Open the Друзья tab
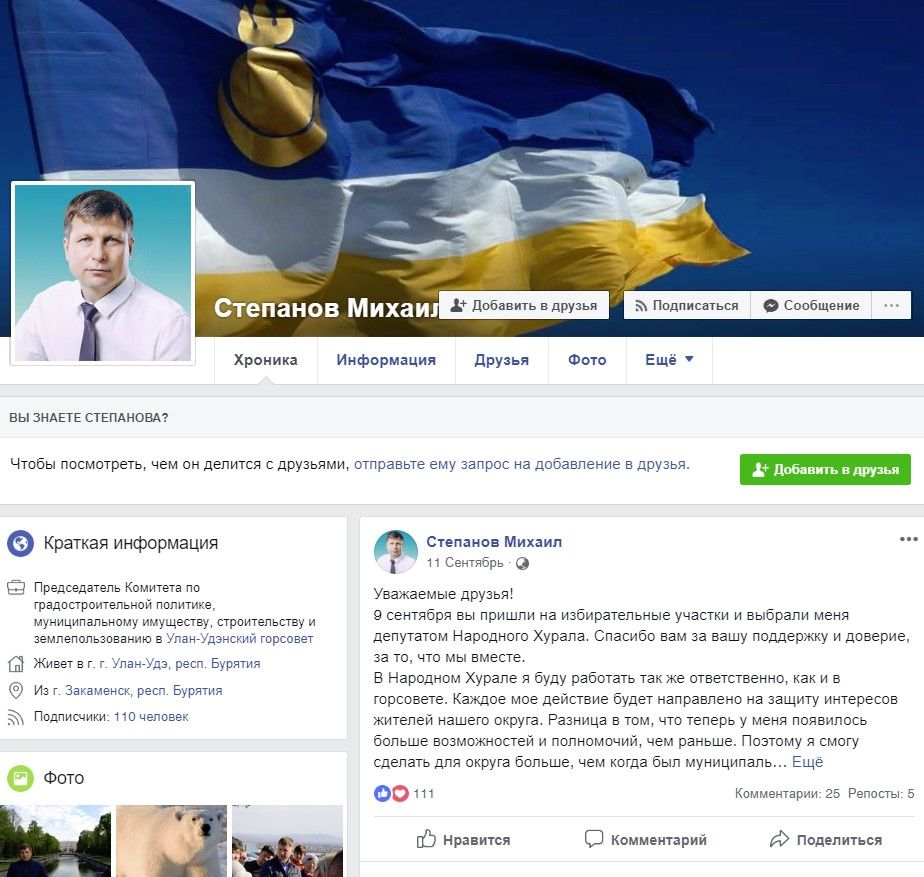 501,360
